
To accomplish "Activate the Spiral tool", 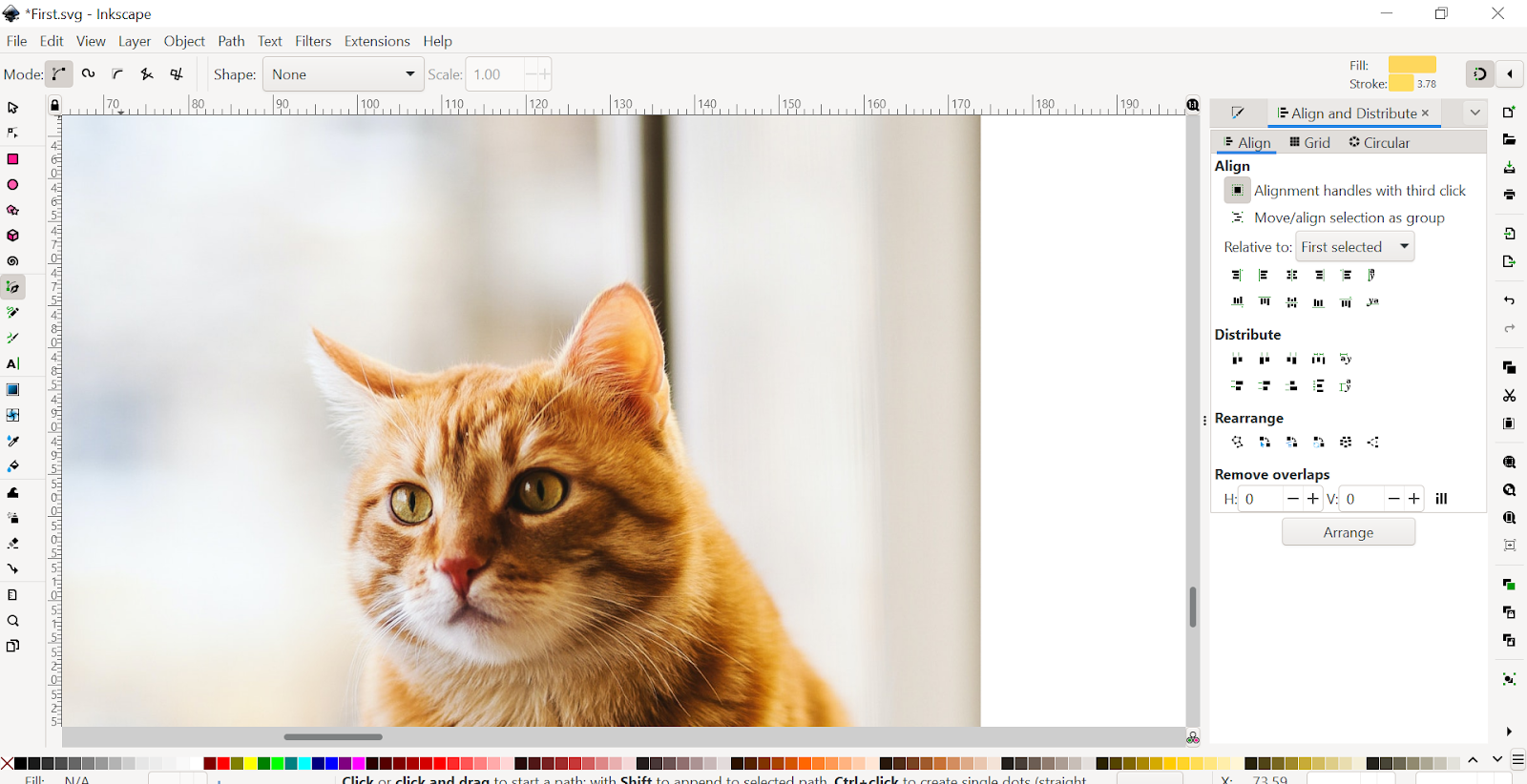I will tap(13, 261).
